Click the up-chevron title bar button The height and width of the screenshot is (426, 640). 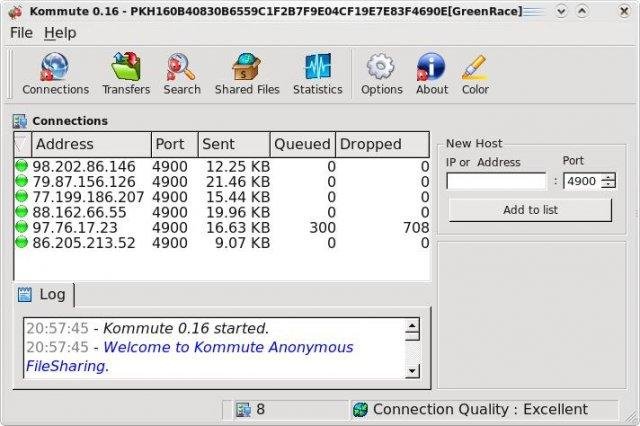[582, 11]
